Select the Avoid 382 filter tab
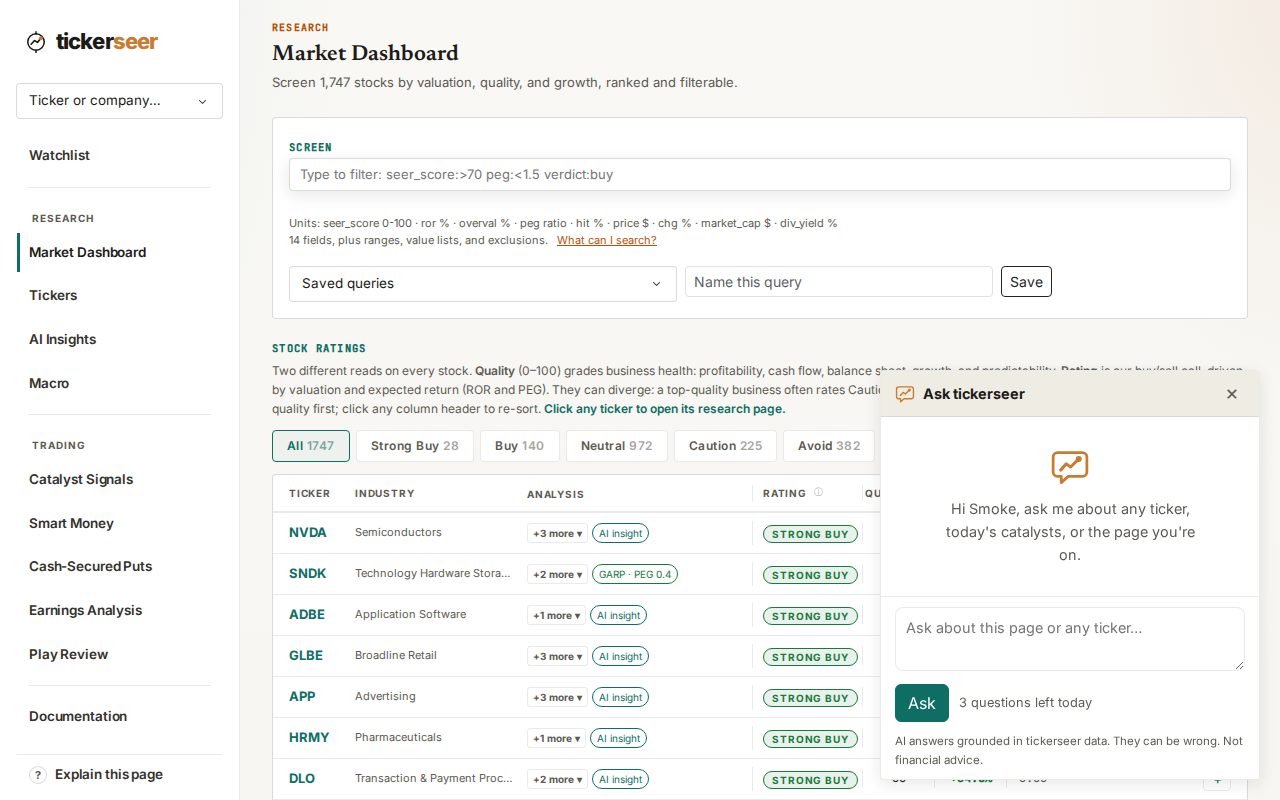The height and width of the screenshot is (800, 1280). click(829, 446)
